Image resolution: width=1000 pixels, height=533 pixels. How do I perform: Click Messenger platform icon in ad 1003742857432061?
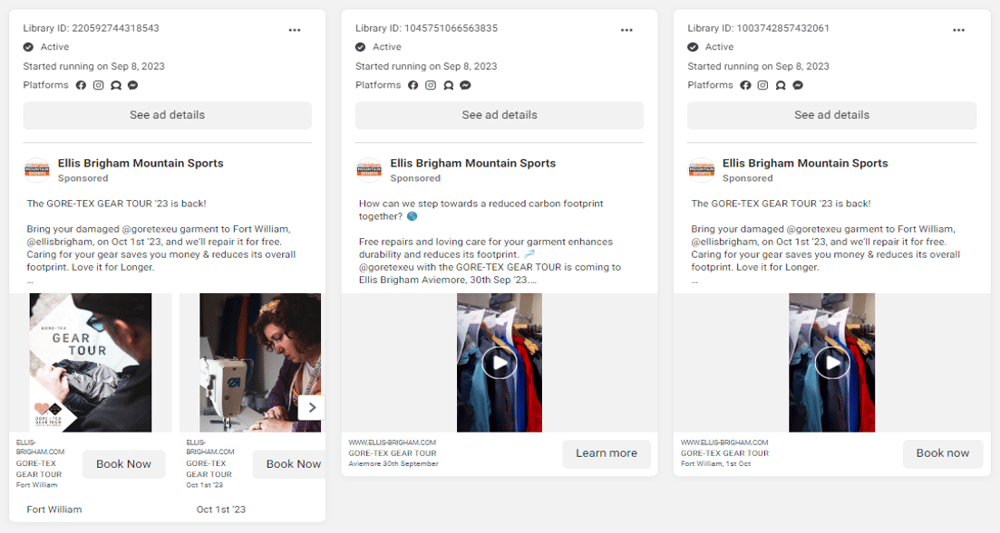coord(798,85)
